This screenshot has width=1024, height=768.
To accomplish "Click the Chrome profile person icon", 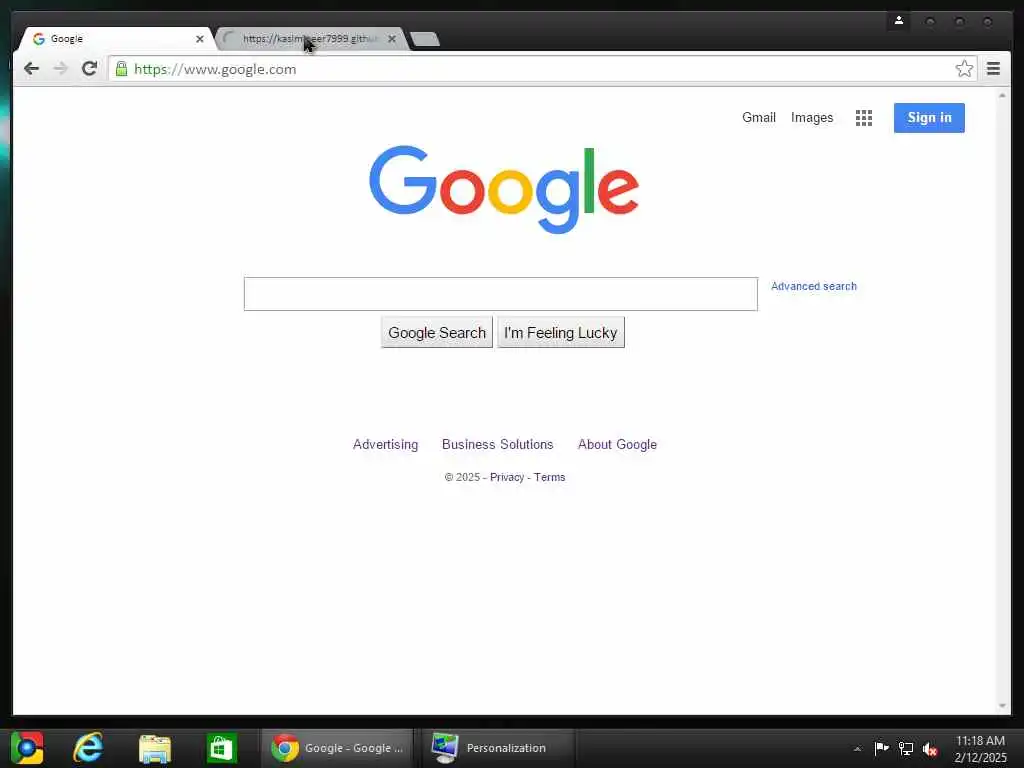I will tap(899, 21).
